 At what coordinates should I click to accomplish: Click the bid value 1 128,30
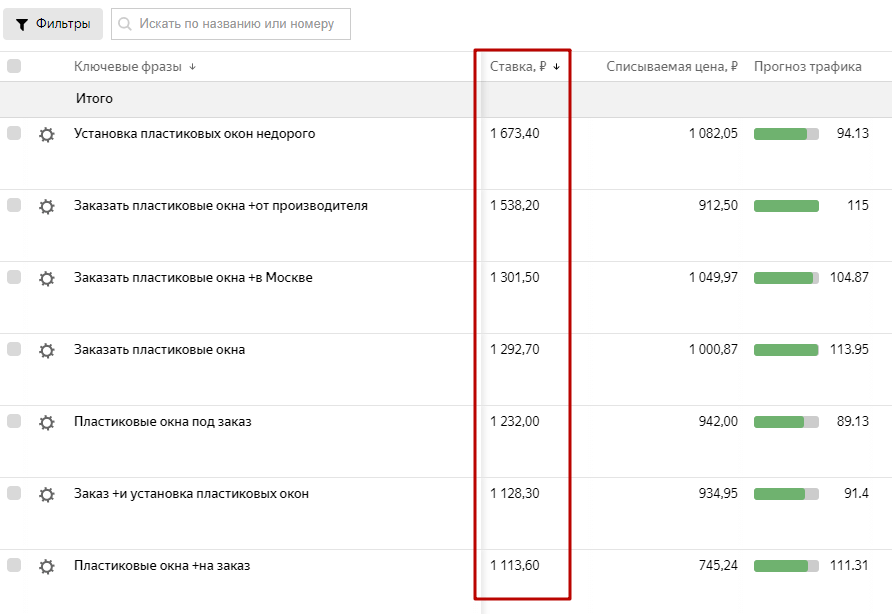pyautogui.click(x=515, y=493)
